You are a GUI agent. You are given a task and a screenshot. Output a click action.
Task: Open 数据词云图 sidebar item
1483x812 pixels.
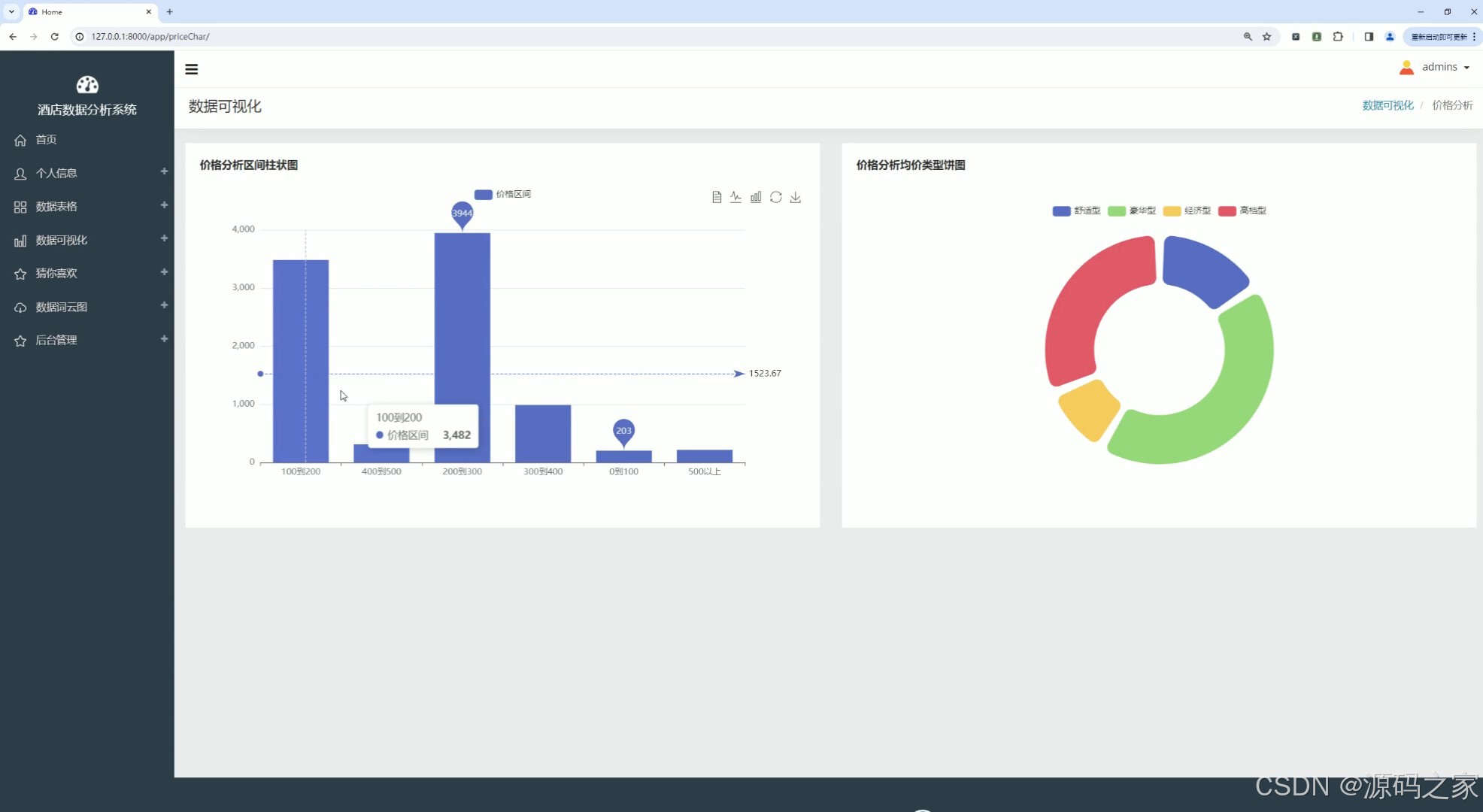pyautogui.click(x=62, y=307)
